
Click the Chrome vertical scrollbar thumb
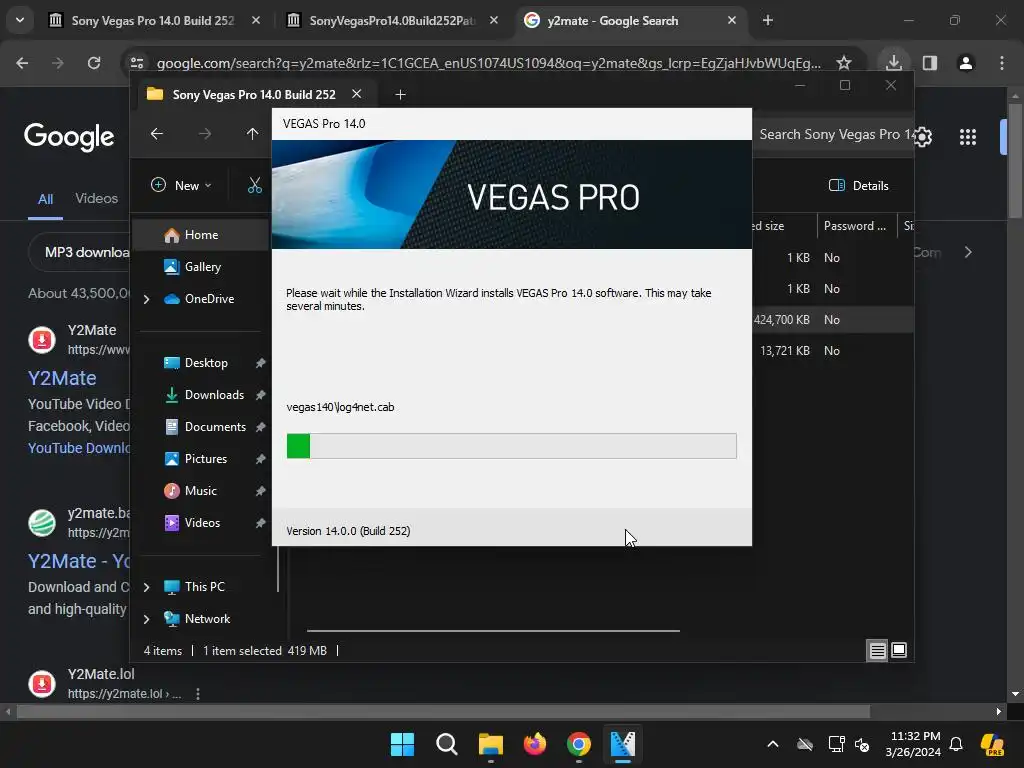pyautogui.click(x=1015, y=160)
